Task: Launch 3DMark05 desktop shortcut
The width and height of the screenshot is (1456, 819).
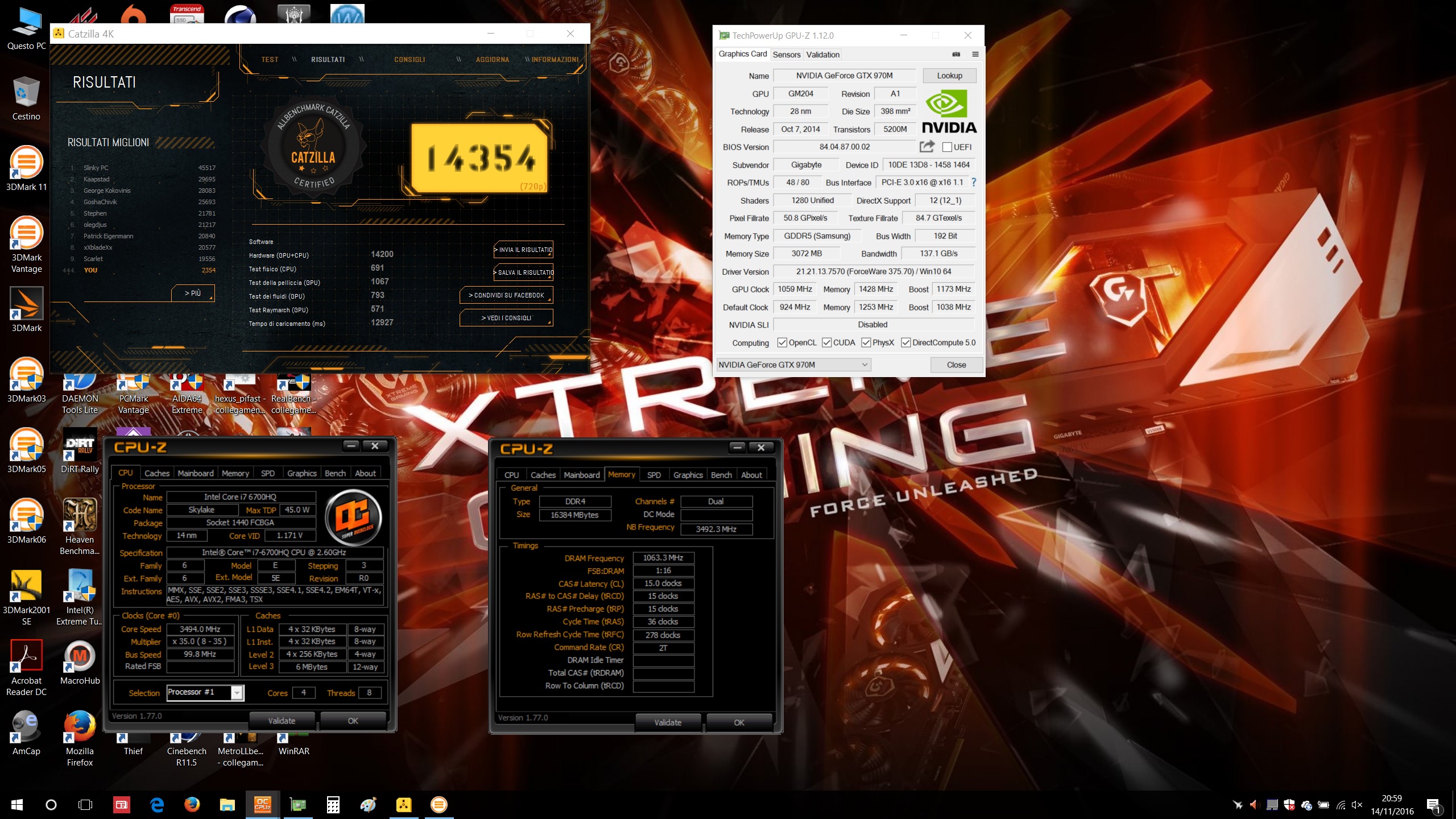Action: (x=26, y=452)
